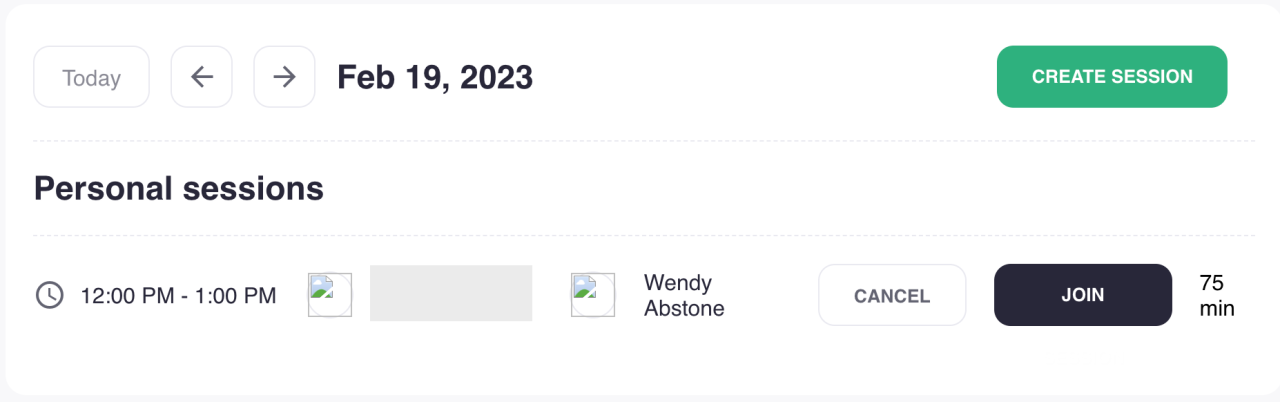Select the gray placeholder name block

(x=450, y=293)
